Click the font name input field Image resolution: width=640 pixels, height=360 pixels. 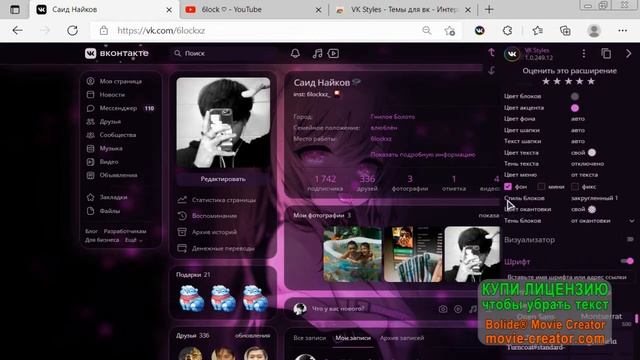(567, 277)
